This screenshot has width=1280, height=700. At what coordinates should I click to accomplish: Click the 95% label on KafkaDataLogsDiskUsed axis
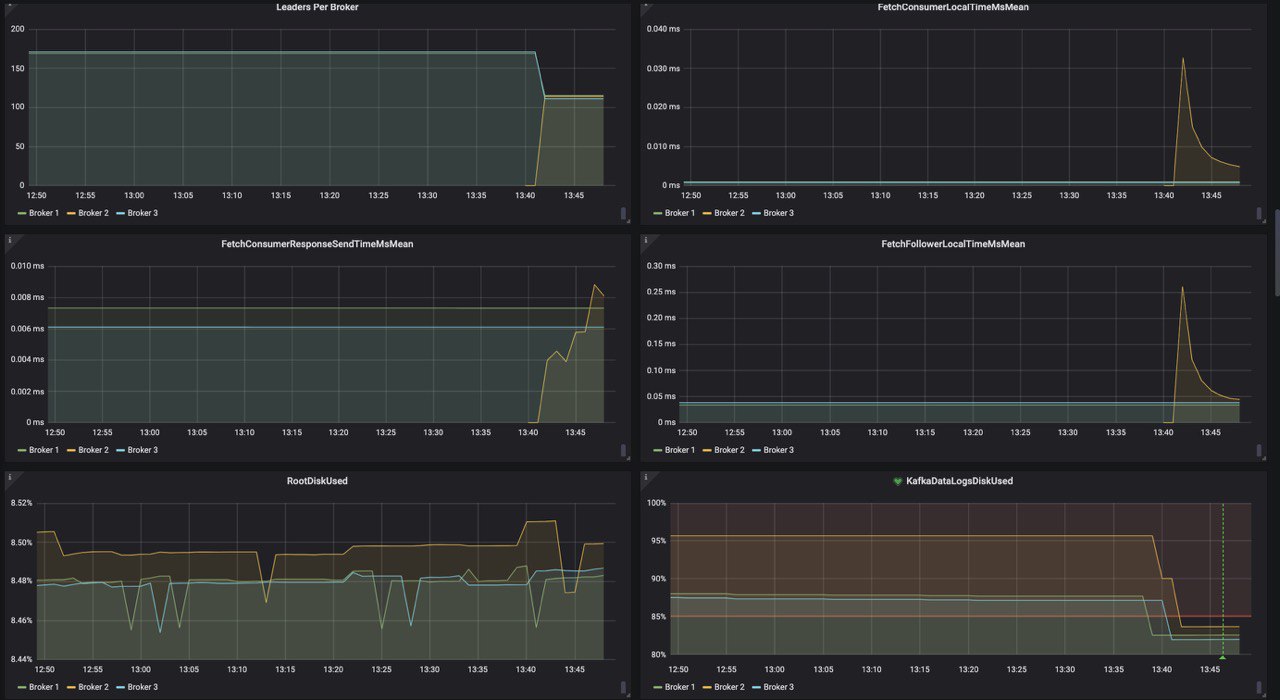coord(657,541)
